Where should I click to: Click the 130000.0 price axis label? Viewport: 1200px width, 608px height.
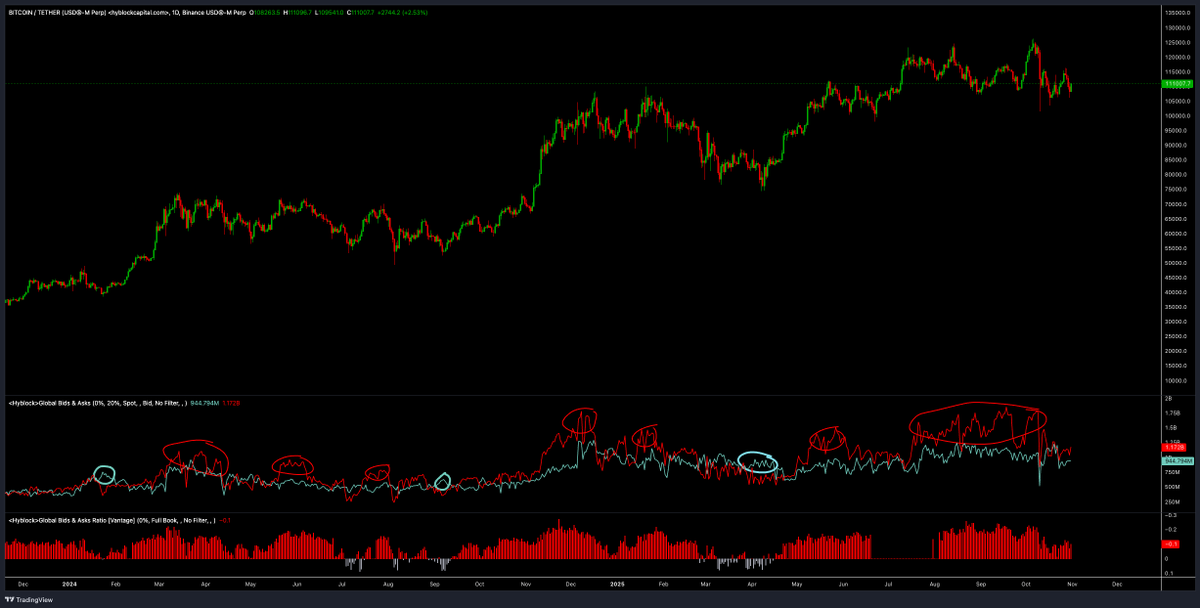[x=1178, y=28]
